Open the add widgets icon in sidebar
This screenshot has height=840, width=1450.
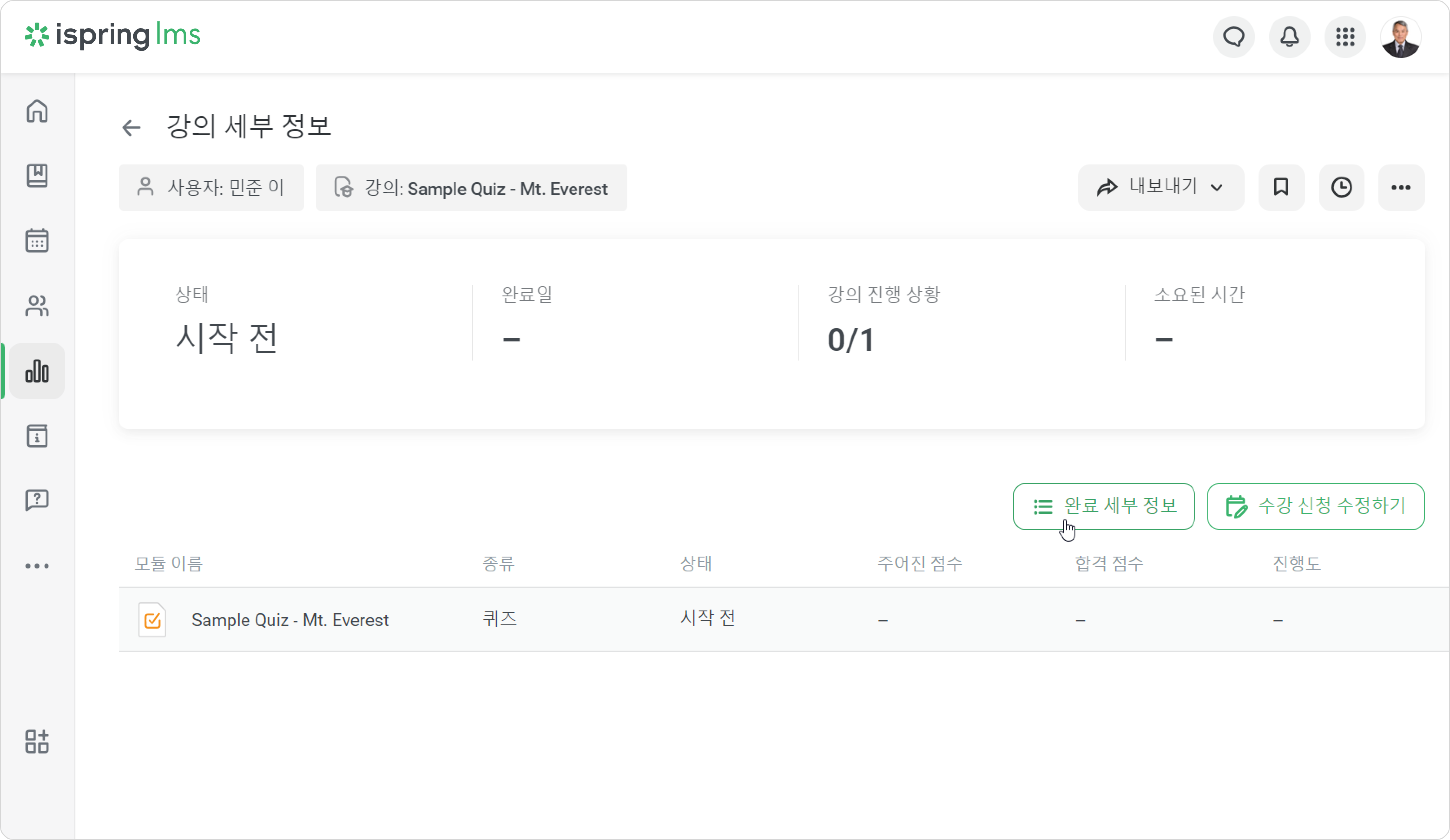click(x=37, y=742)
